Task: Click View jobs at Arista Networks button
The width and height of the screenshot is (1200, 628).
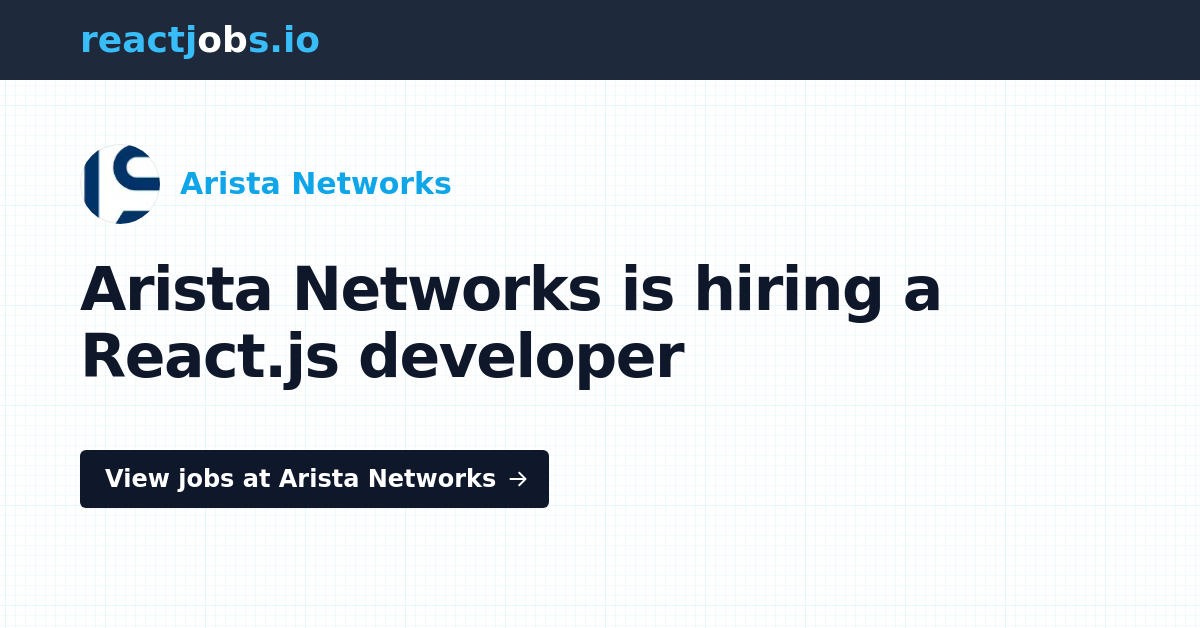Action: click(x=314, y=479)
